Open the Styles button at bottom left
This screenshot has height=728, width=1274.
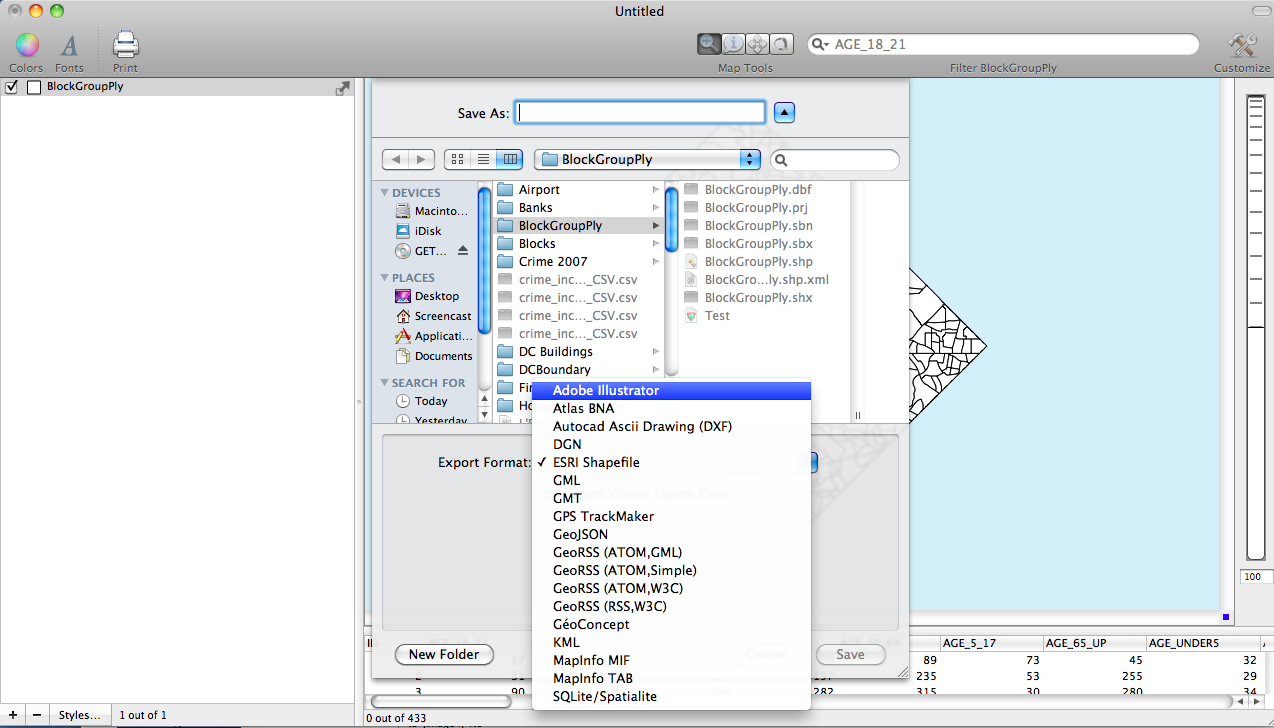tap(79, 715)
